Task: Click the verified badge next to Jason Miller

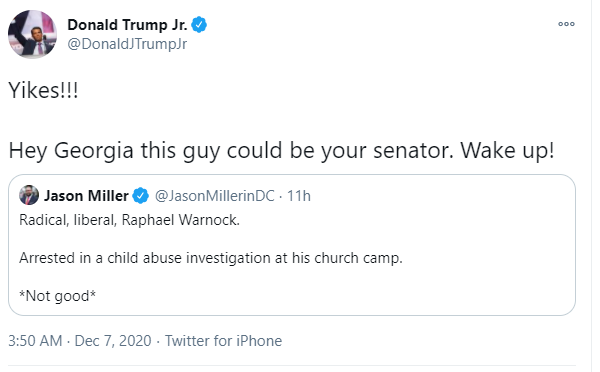Action: 140,196
